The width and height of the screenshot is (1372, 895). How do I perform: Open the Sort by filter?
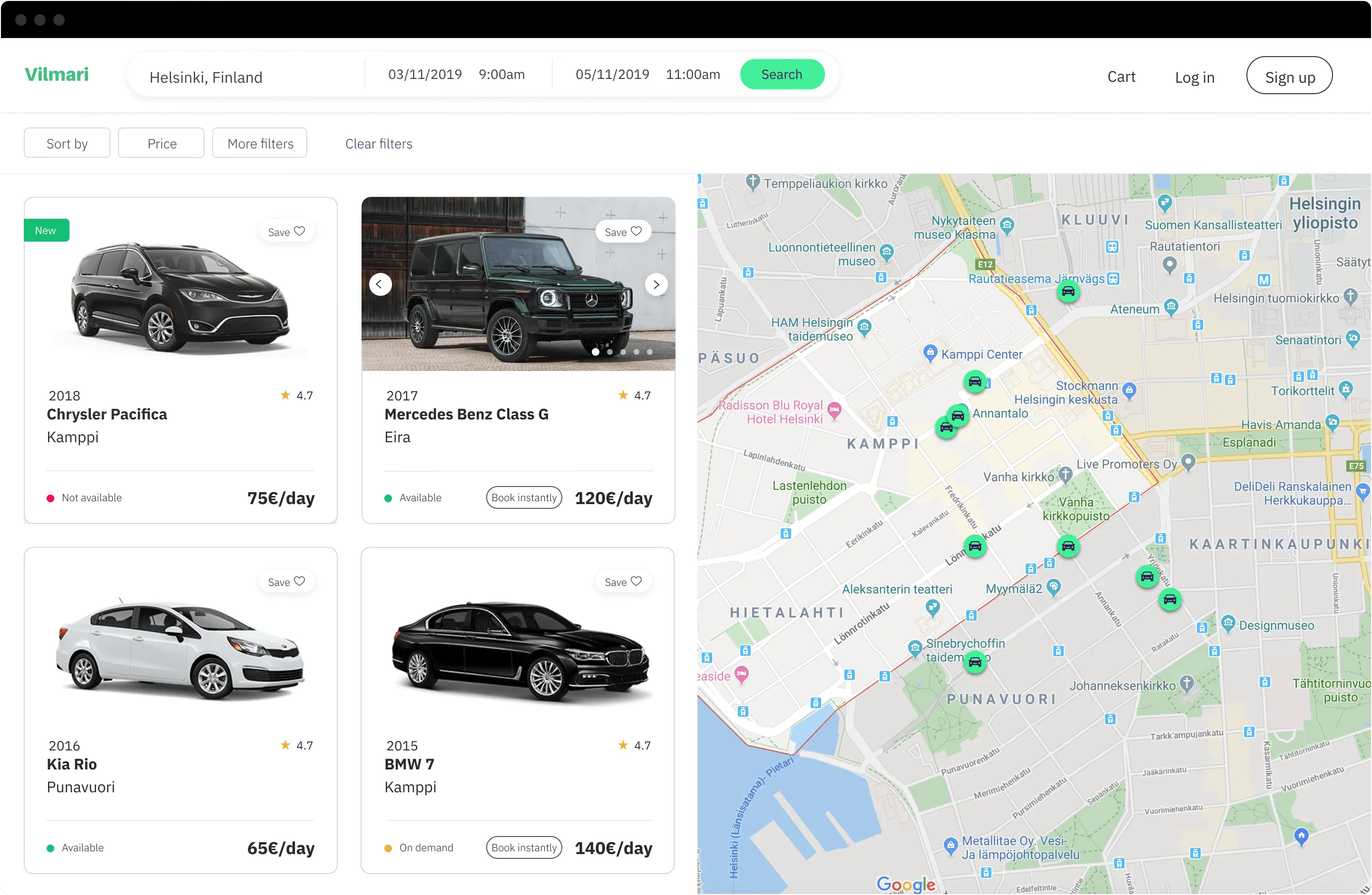coord(67,143)
